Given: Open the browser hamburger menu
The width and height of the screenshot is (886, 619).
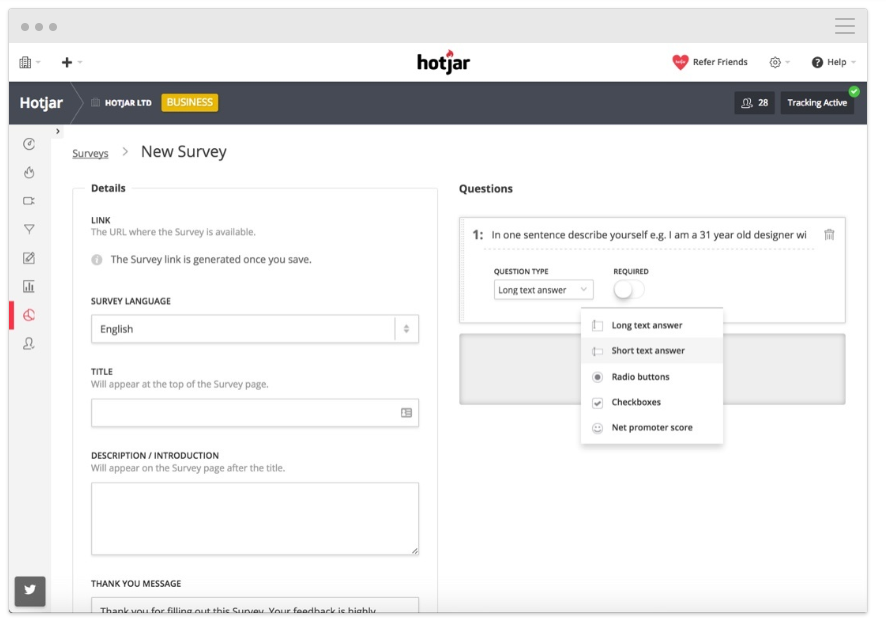Looking at the screenshot, I should point(845,26).
